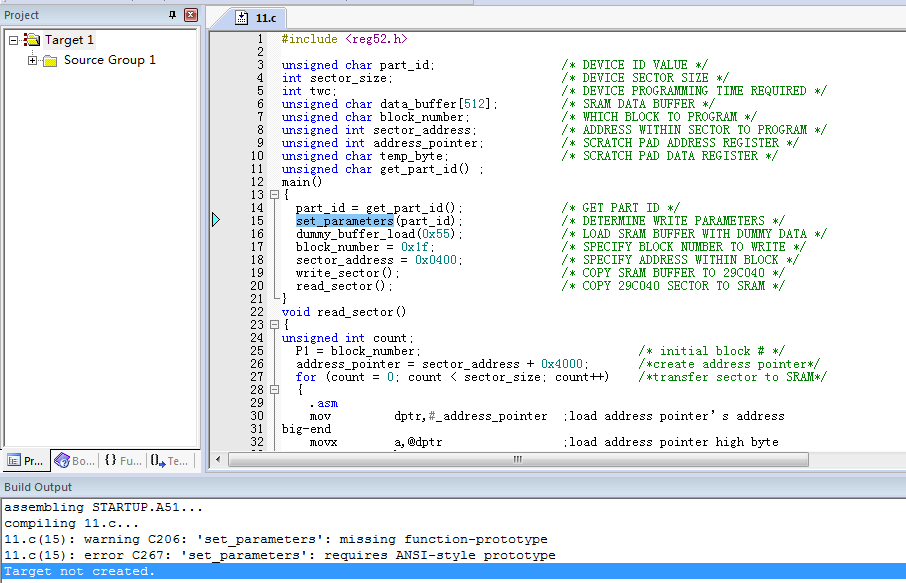
Task: Collapse the main() code block fold at line 13
Action: [275, 195]
